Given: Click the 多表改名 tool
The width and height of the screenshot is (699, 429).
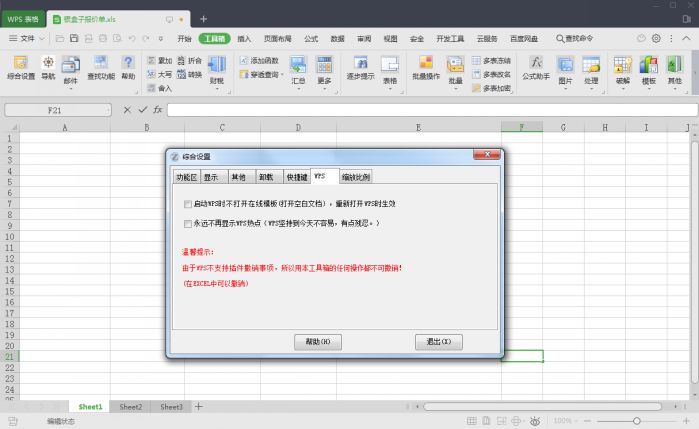Looking at the screenshot, I should 491,74.
